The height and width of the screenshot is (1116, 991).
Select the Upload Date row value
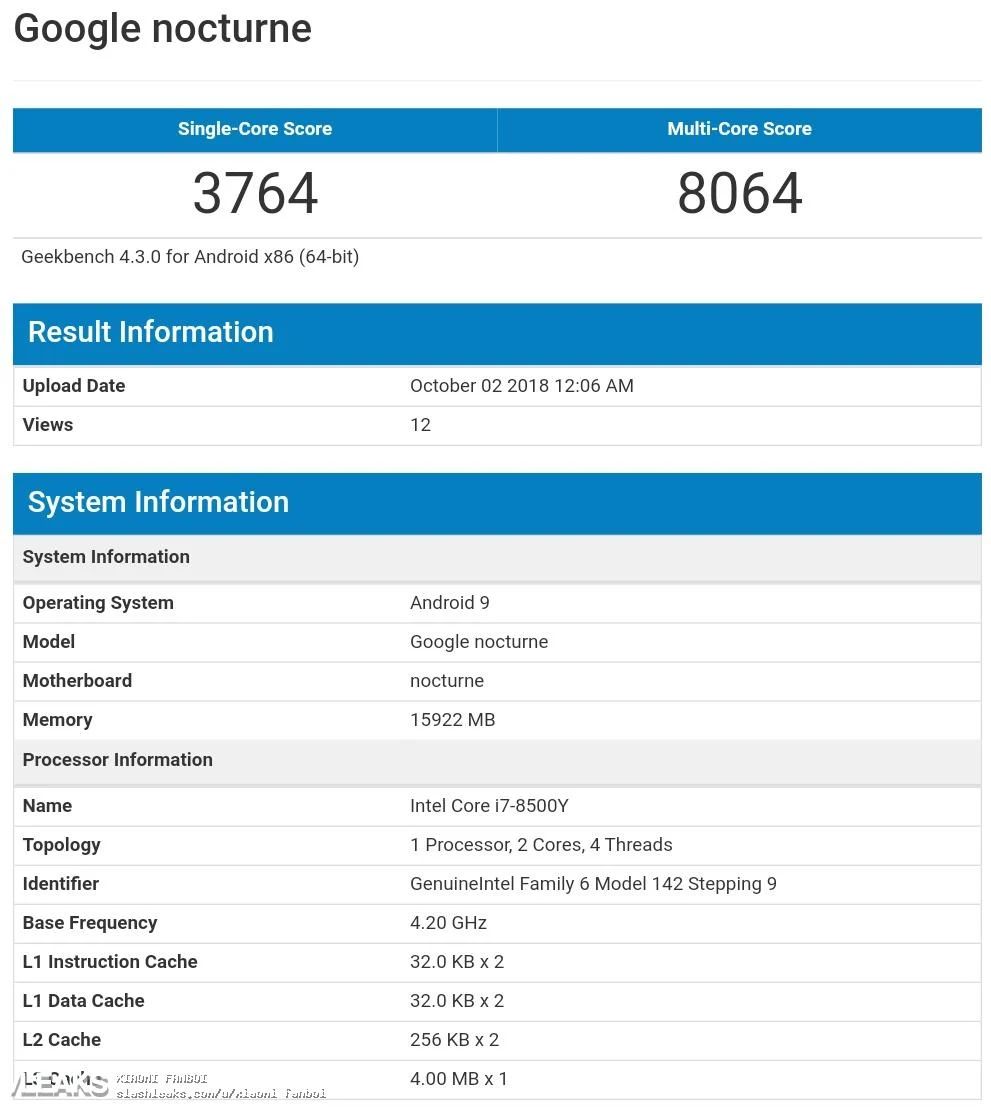click(x=521, y=386)
